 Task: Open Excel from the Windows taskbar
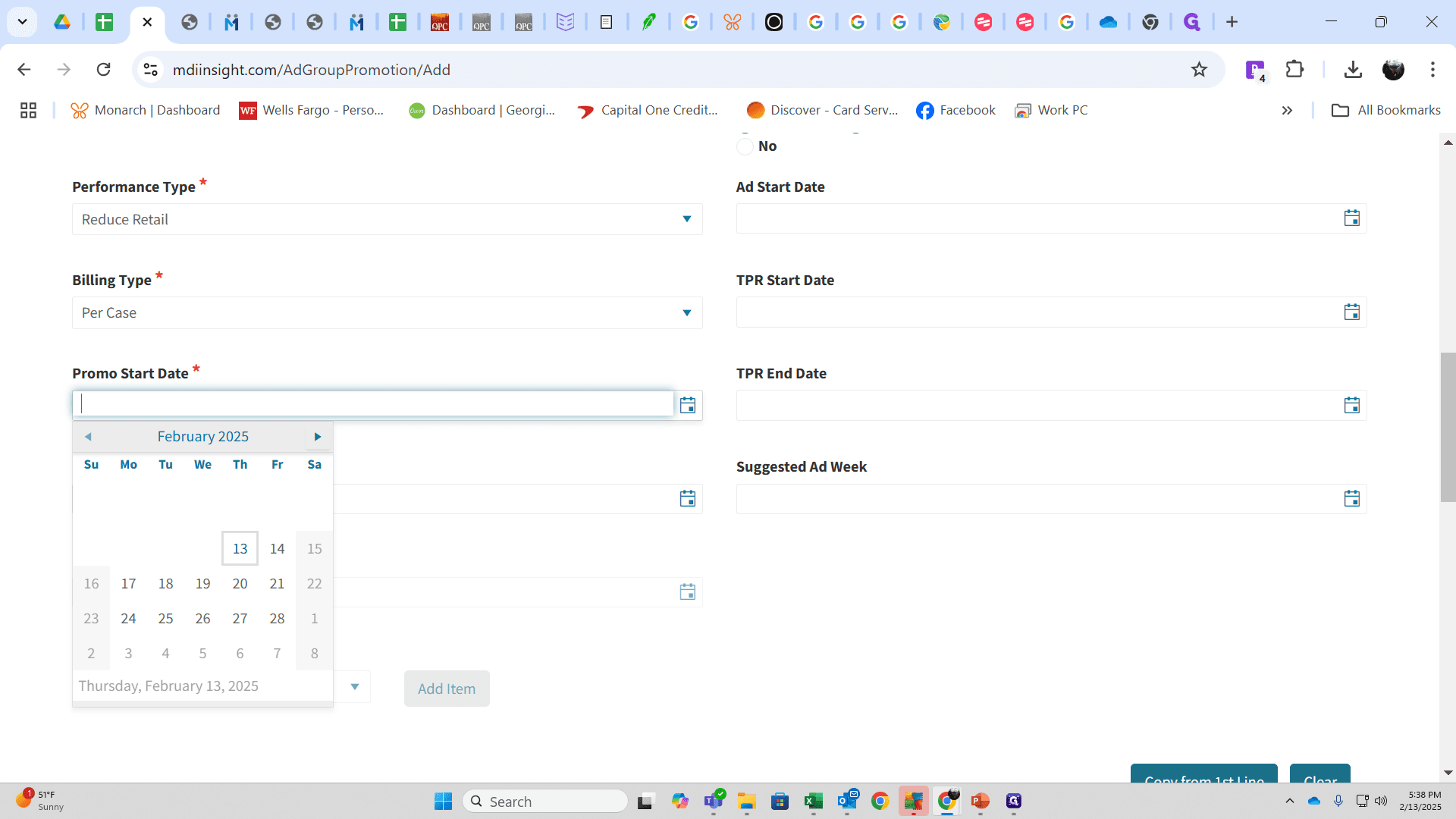tap(814, 802)
